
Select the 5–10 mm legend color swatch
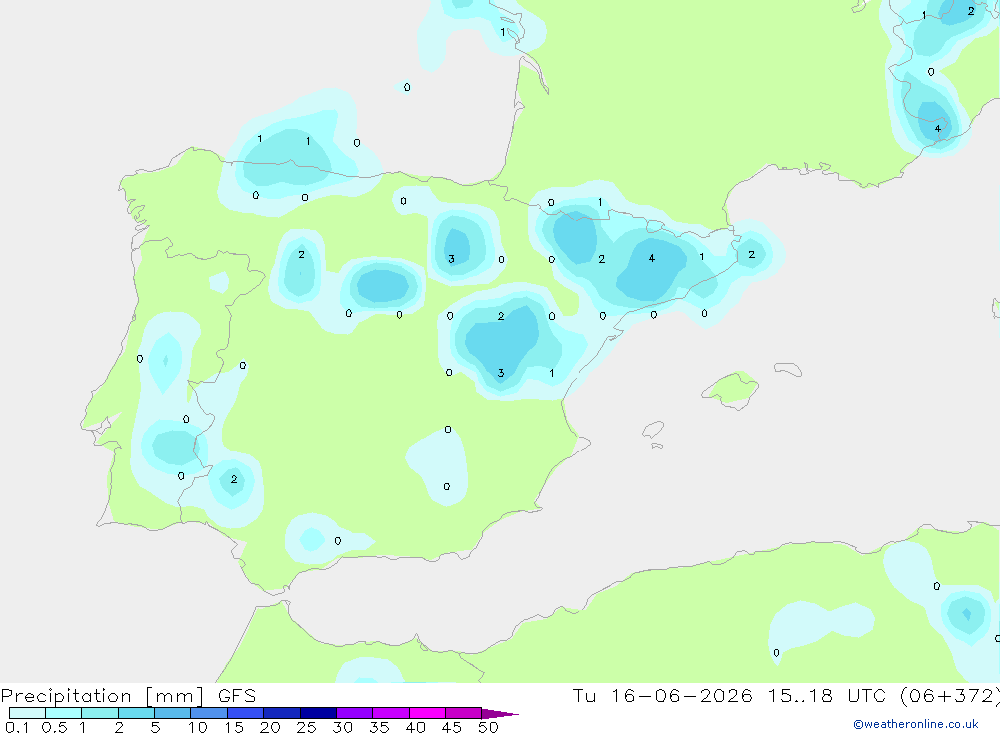[173, 713]
